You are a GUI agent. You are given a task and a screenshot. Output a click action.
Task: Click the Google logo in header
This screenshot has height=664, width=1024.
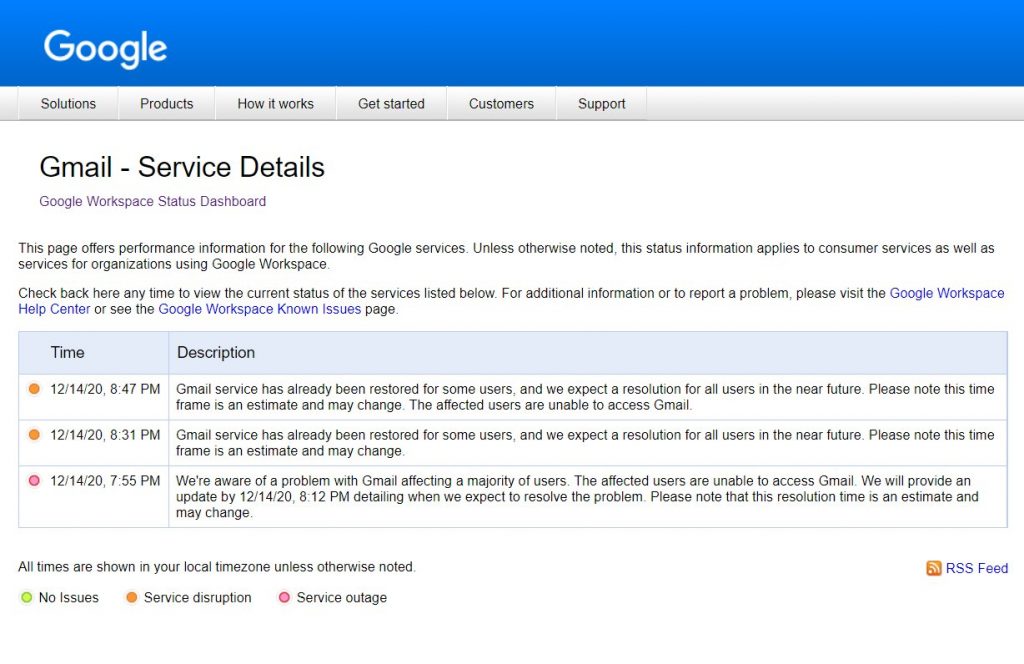point(105,48)
